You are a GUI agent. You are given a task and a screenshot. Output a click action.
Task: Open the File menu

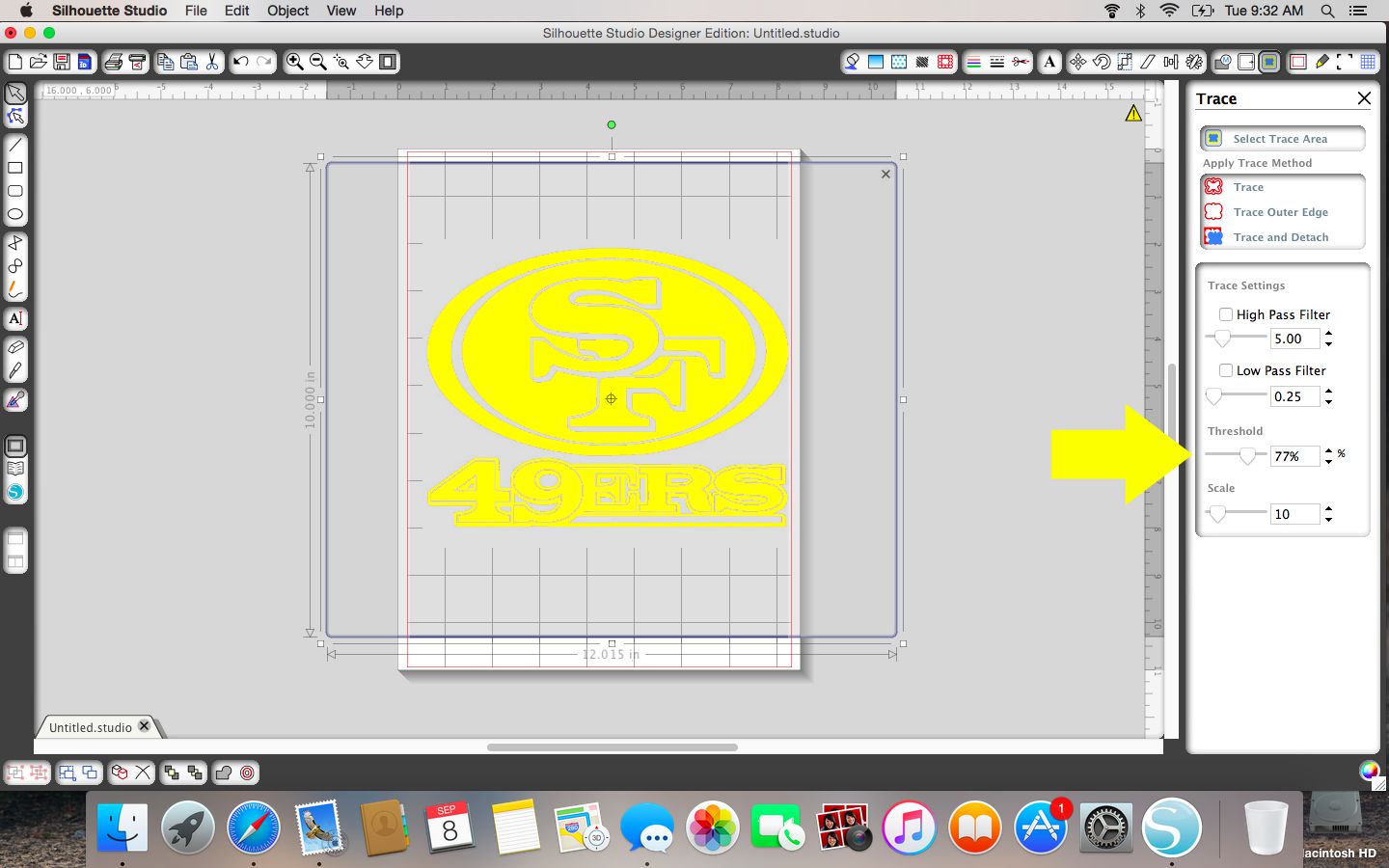[196, 11]
